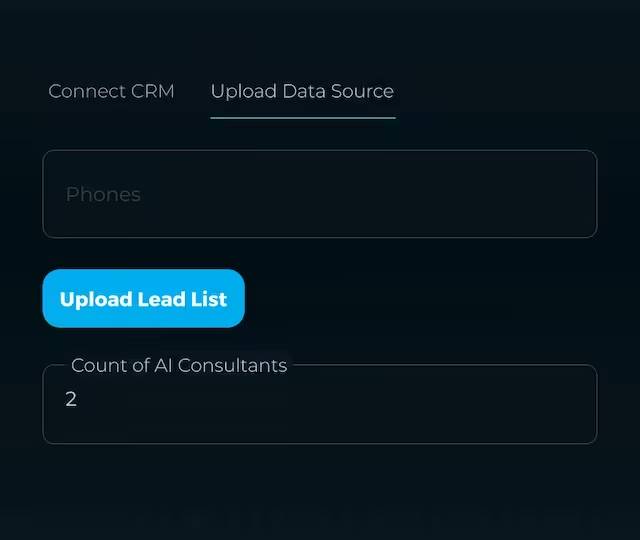Switch to the Connect CRM tab
640x540 pixels.
pyautogui.click(x=111, y=91)
